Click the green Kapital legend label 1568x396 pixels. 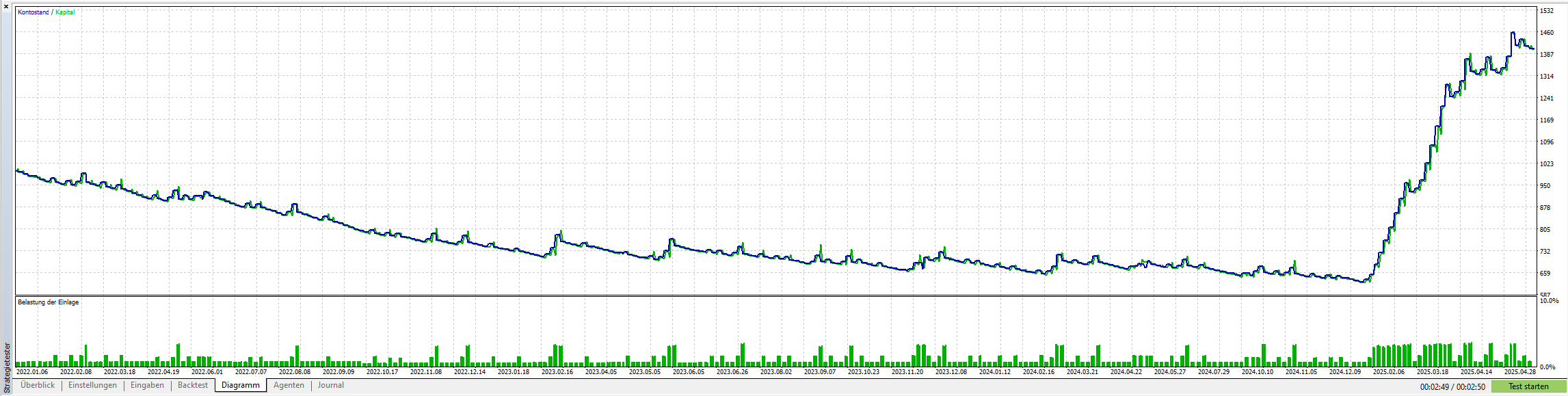pos(65,12)
